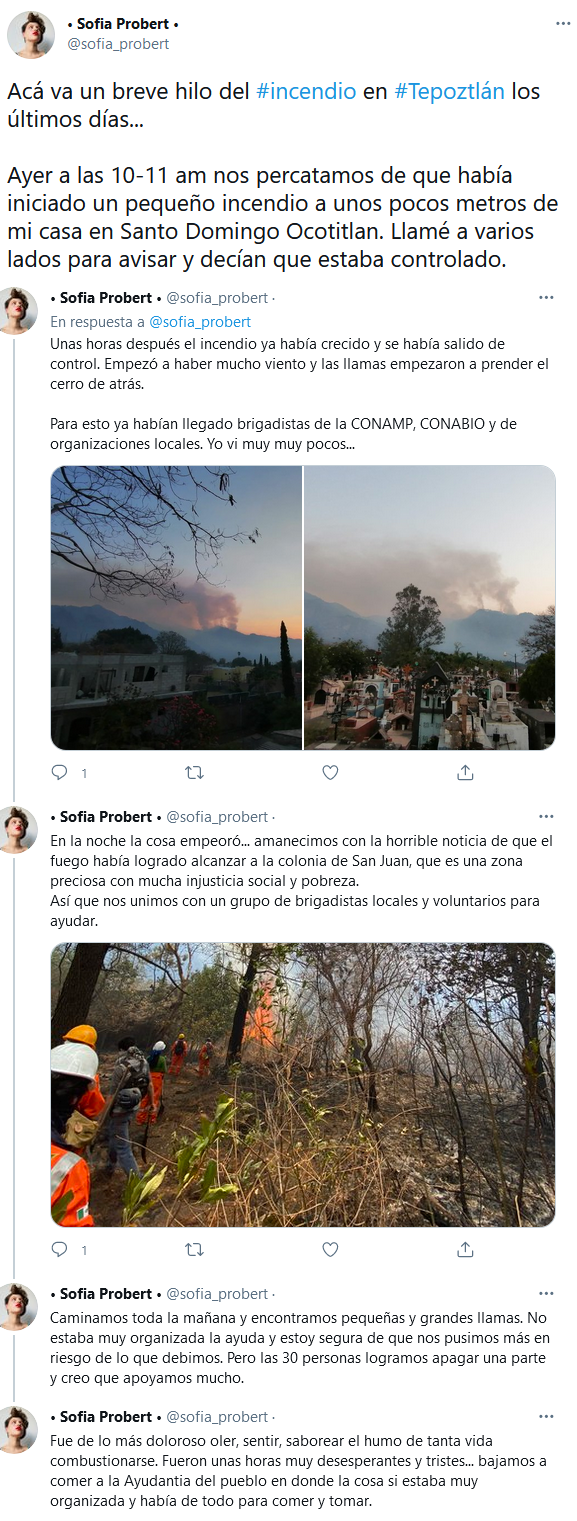This screenshot has width=577, height=1521.
Task: Open left photo of smoke over mountains
Action: coord(176,607)
